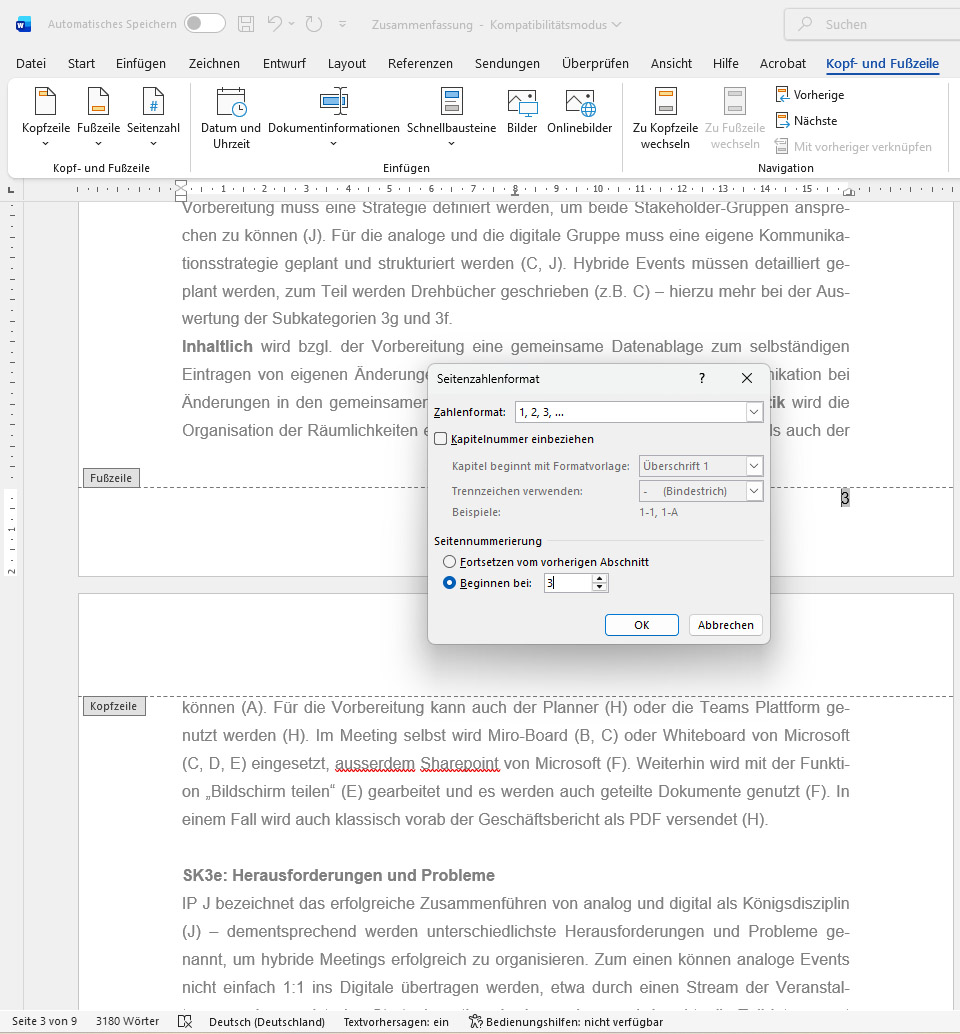Image resolution: width=960 pixels, height=1034 pixels.
Task: Click the Beginnen bei number field
Action: point(568,583)
